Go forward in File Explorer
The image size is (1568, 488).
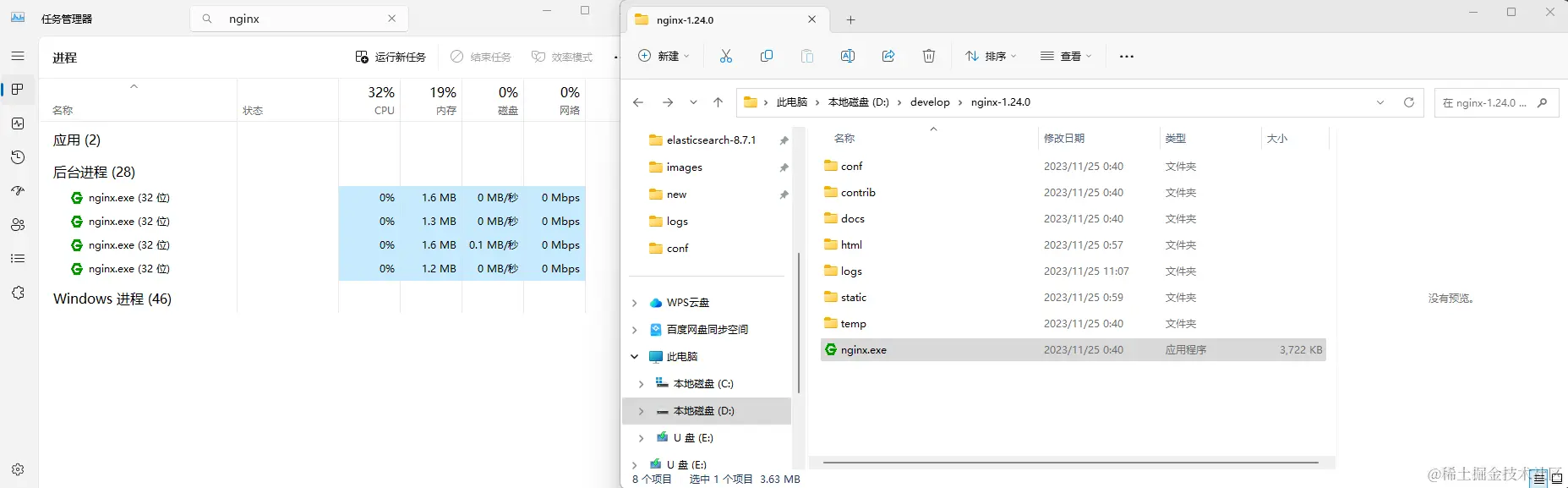(x=668, y=102)
